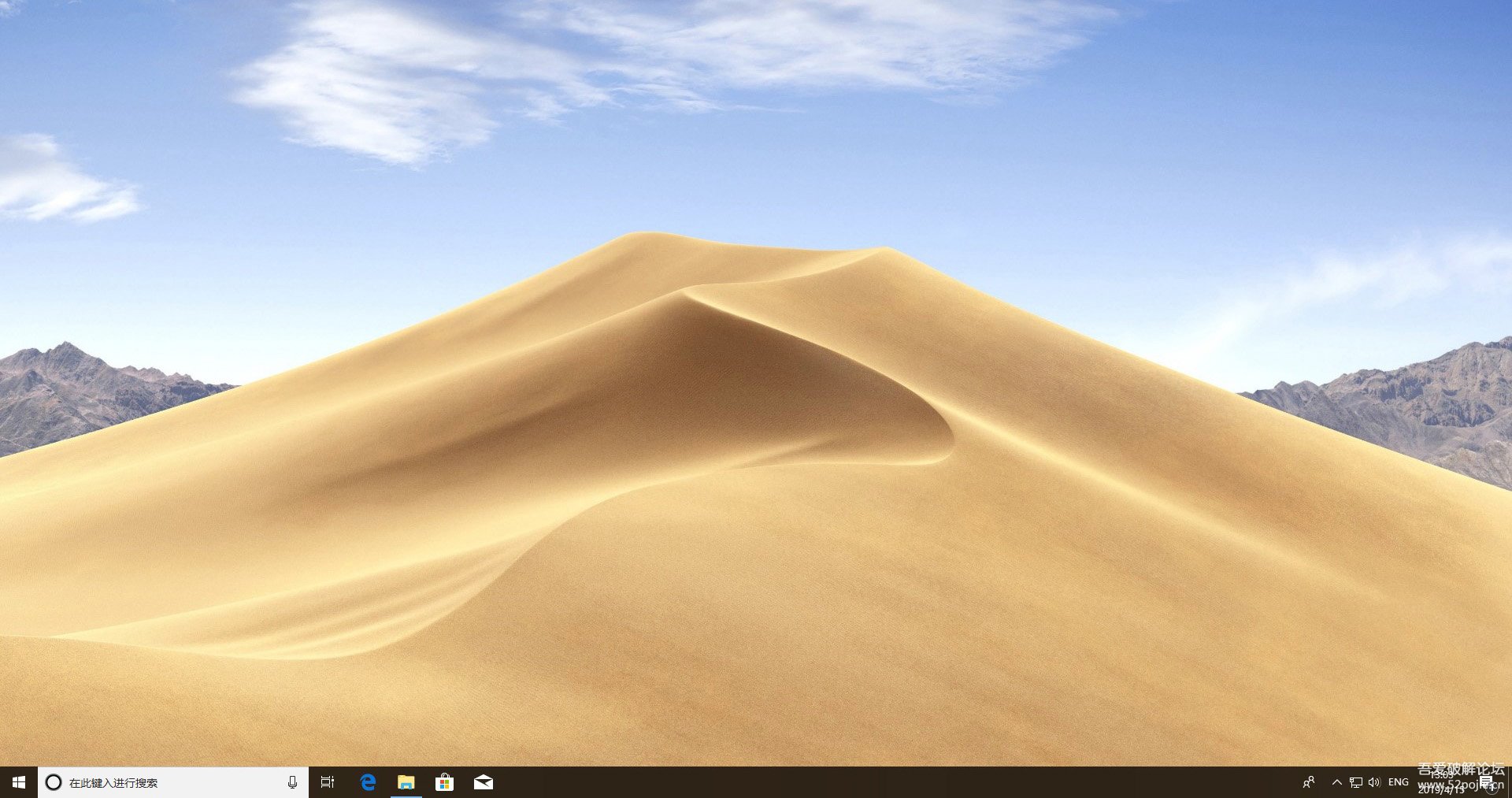
Task: Open Task View from the taskbar
Action: 328,782
